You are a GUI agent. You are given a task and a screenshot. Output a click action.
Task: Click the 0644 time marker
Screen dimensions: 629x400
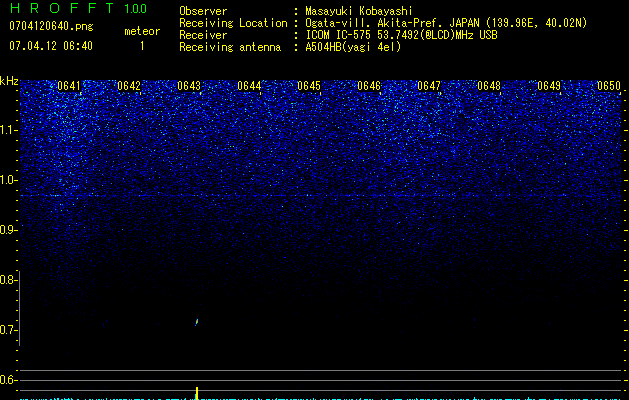click(x=249, y=86)
